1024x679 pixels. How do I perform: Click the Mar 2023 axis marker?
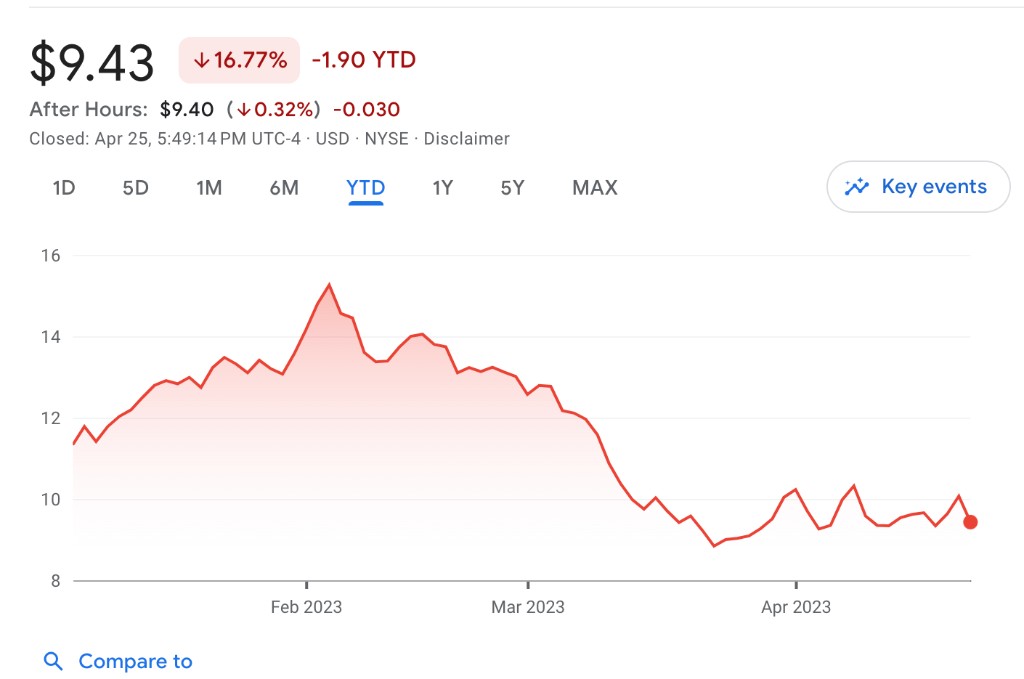click(528, 607)
